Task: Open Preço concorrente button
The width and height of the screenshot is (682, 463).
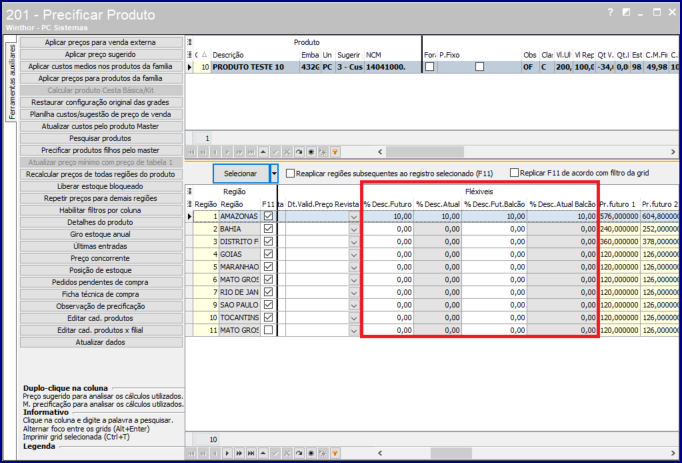Action: 101,258
